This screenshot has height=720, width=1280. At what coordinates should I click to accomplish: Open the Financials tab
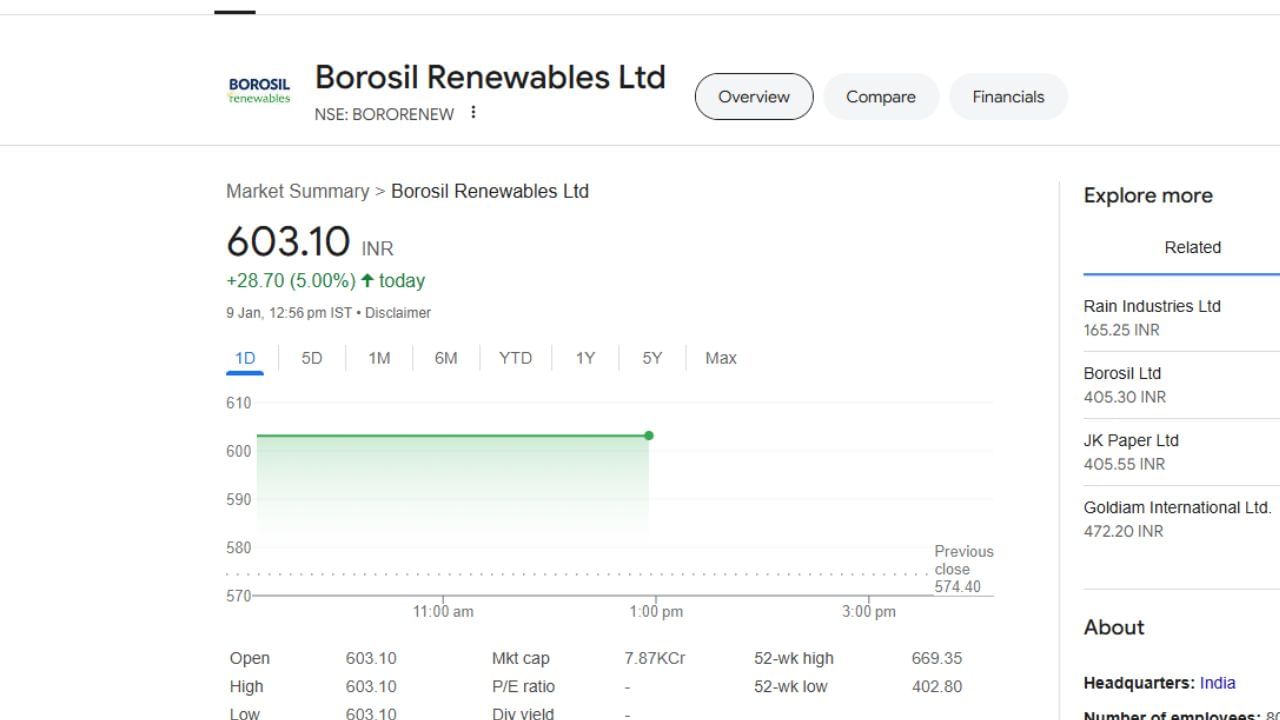click(x=1008, y=97)
